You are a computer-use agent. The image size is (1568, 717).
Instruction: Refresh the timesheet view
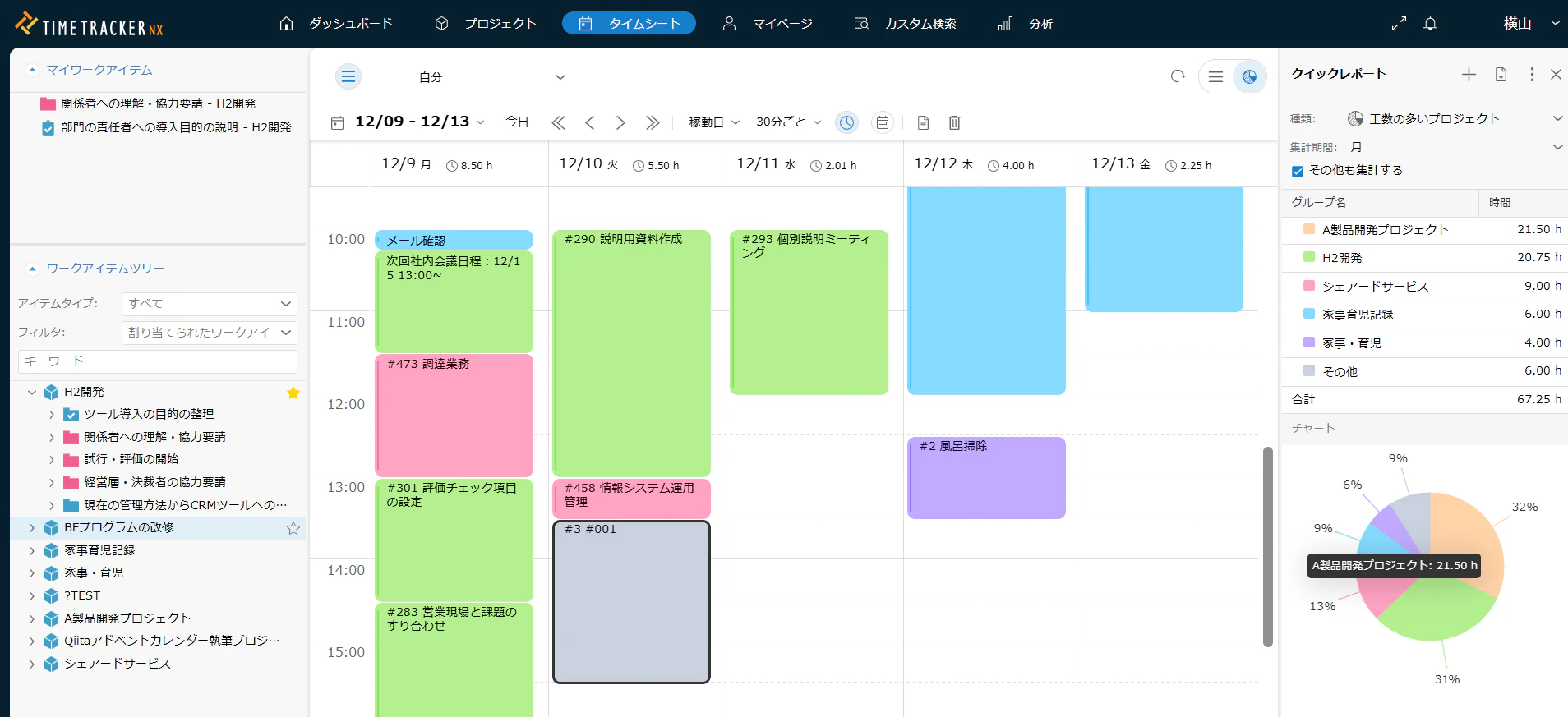(1178, 76)
